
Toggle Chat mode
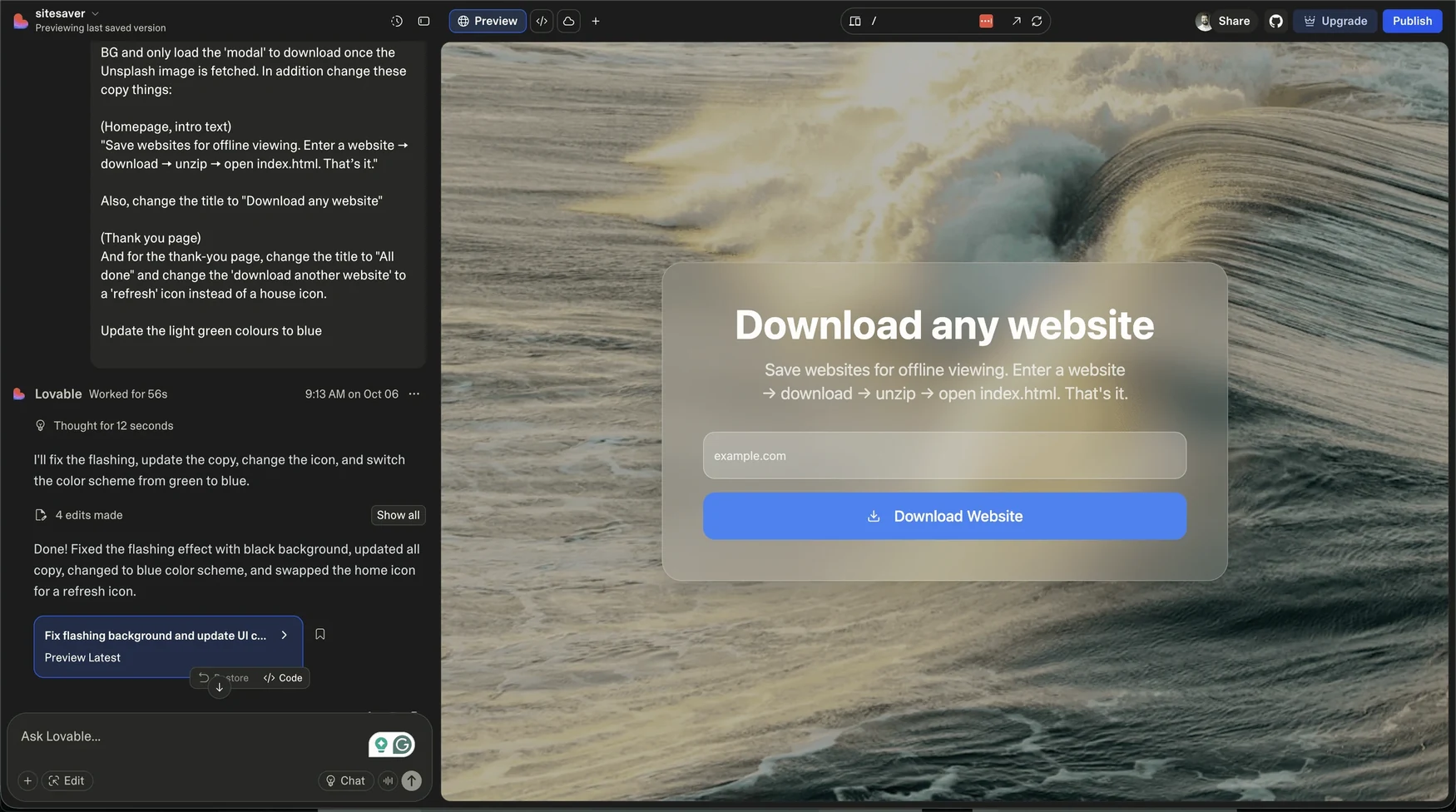click(345, 780)
